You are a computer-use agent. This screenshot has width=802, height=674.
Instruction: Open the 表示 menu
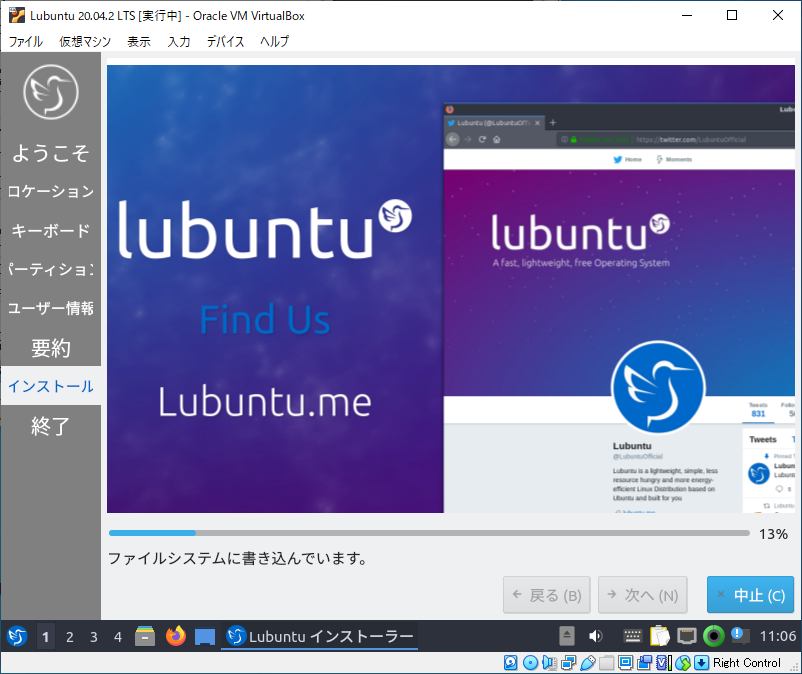click(x=139, y=41)
